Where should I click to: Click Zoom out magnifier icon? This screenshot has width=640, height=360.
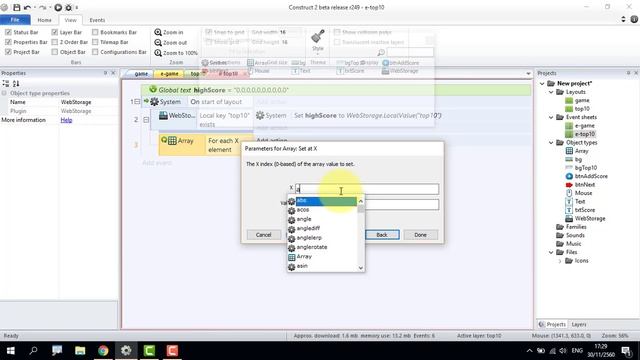click(x=158, y=42)
